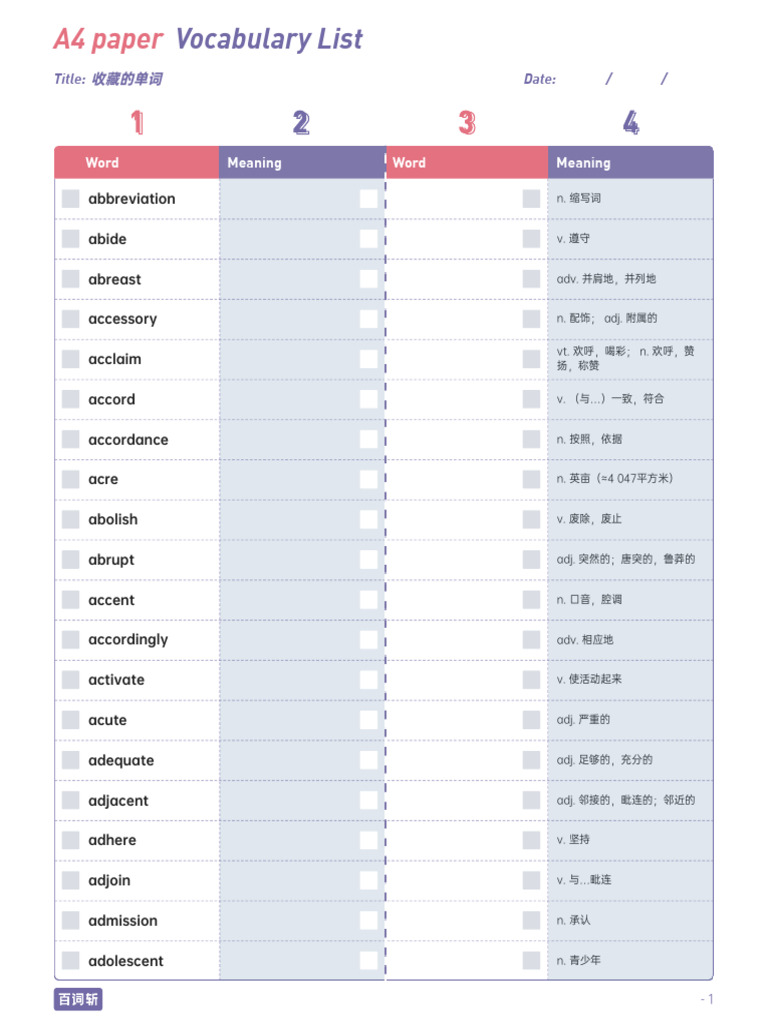The image size is (768, 1024).
Task: Click the word "accordingly"
Action: coord(128,640)
